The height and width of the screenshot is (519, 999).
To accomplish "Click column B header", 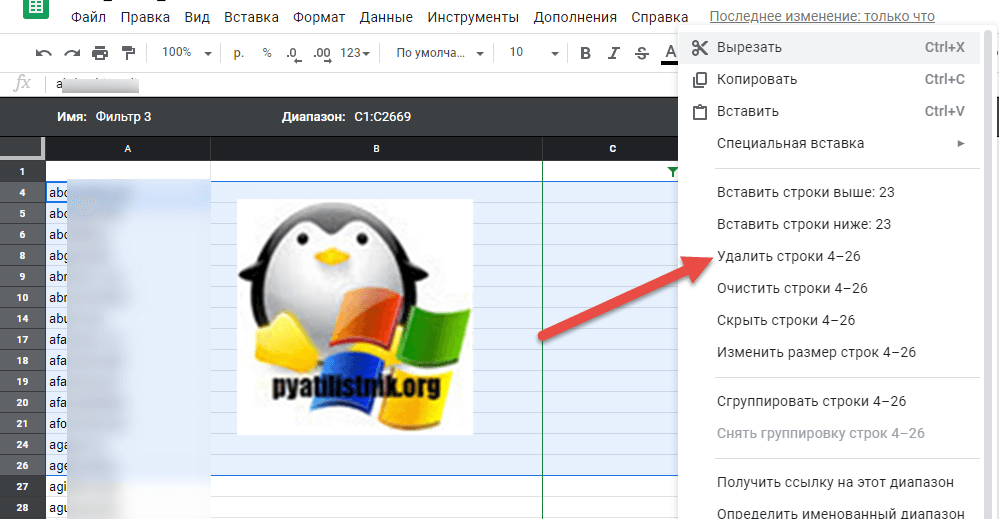I will [377, 148].
